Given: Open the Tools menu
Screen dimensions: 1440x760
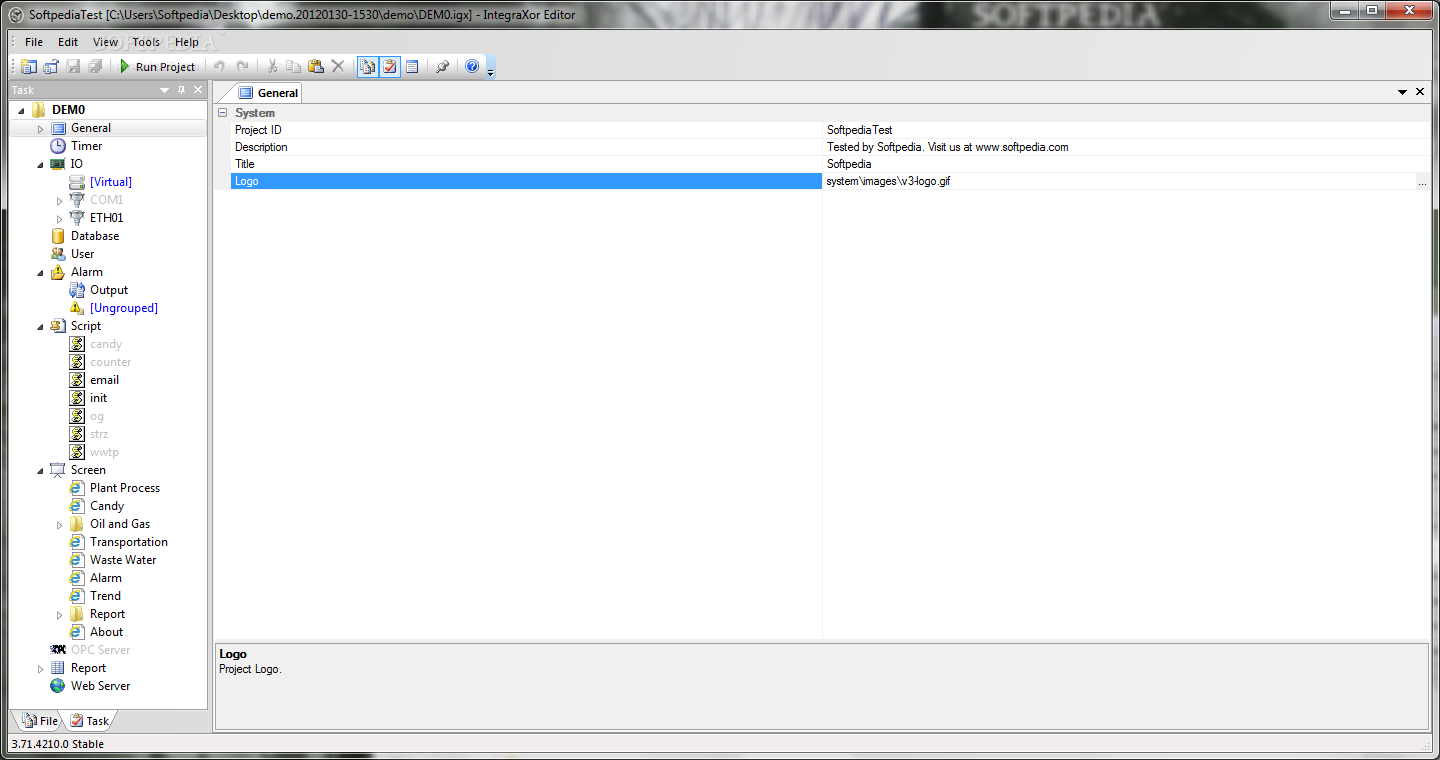Looking at the screenshot, I should pyautogui.click(x=146, y=42).
